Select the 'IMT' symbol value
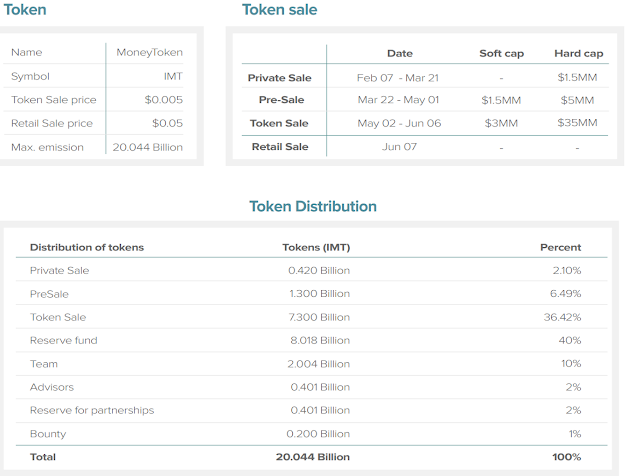The image size is (633, 476). tap(173, 76)
